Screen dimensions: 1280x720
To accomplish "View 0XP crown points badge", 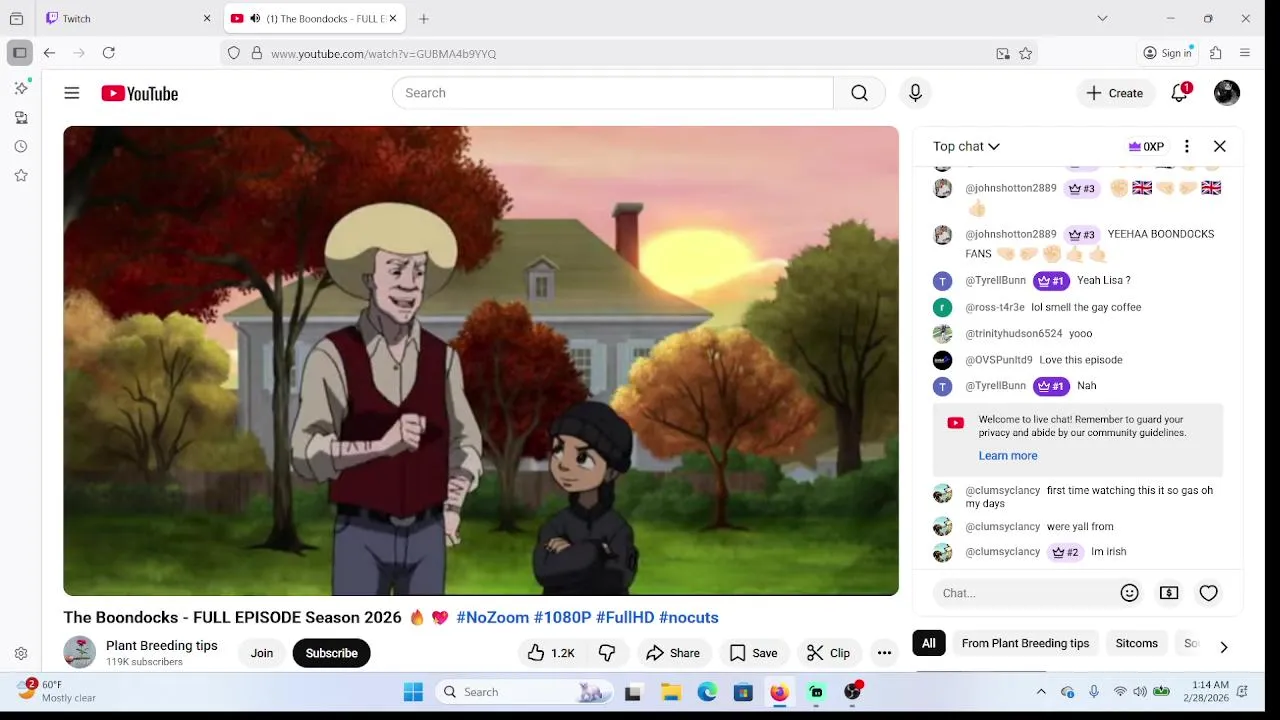I will click(1146, 146).
